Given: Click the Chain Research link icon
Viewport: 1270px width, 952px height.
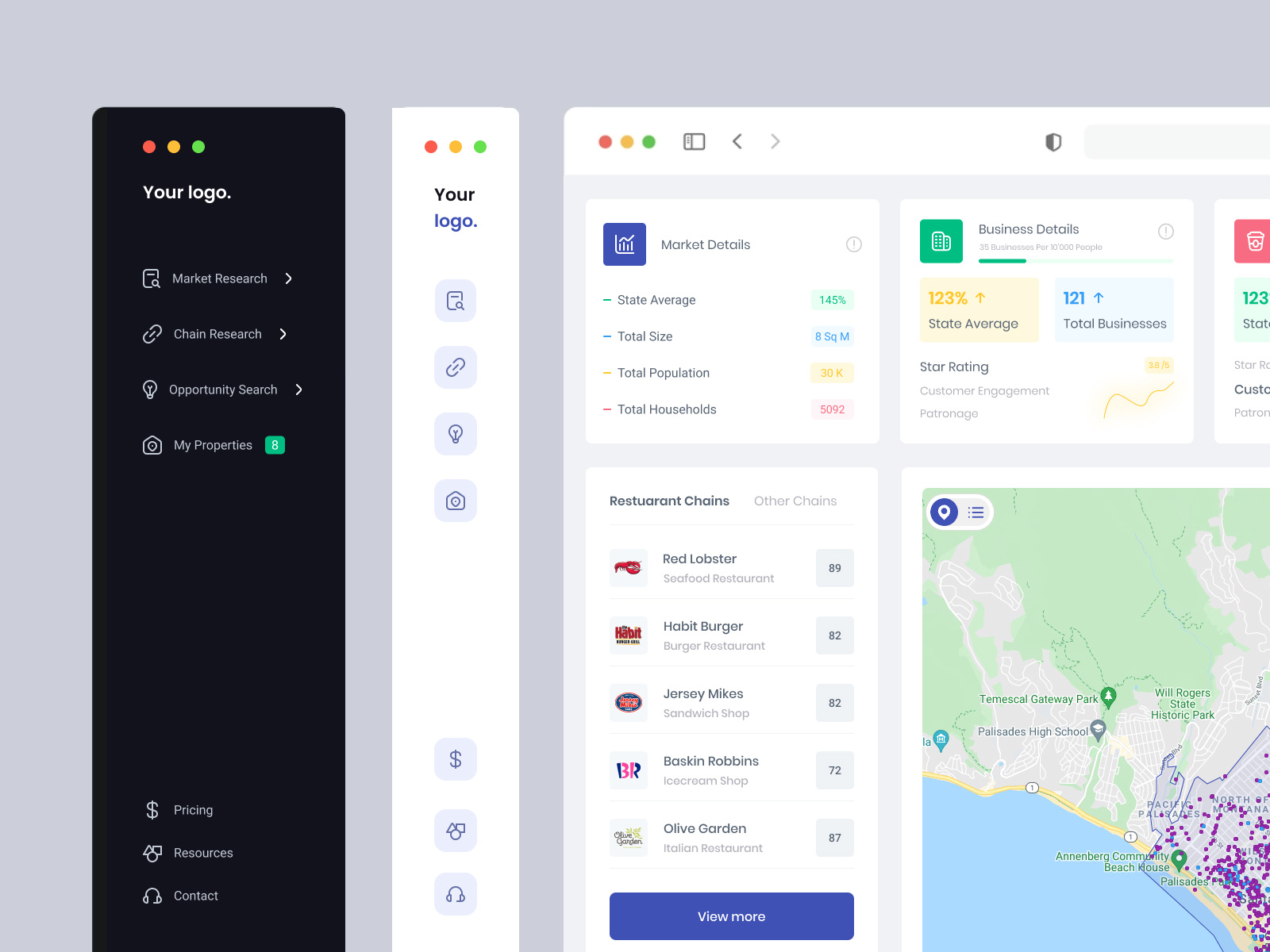Looking at the screenshot, I should tap(152, 334).
